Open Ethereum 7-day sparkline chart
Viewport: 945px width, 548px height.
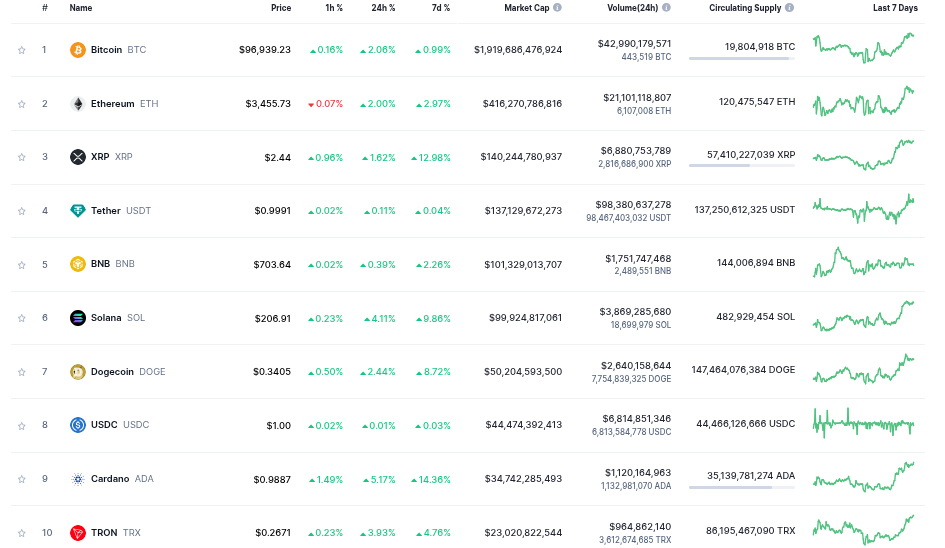point(863,101)
